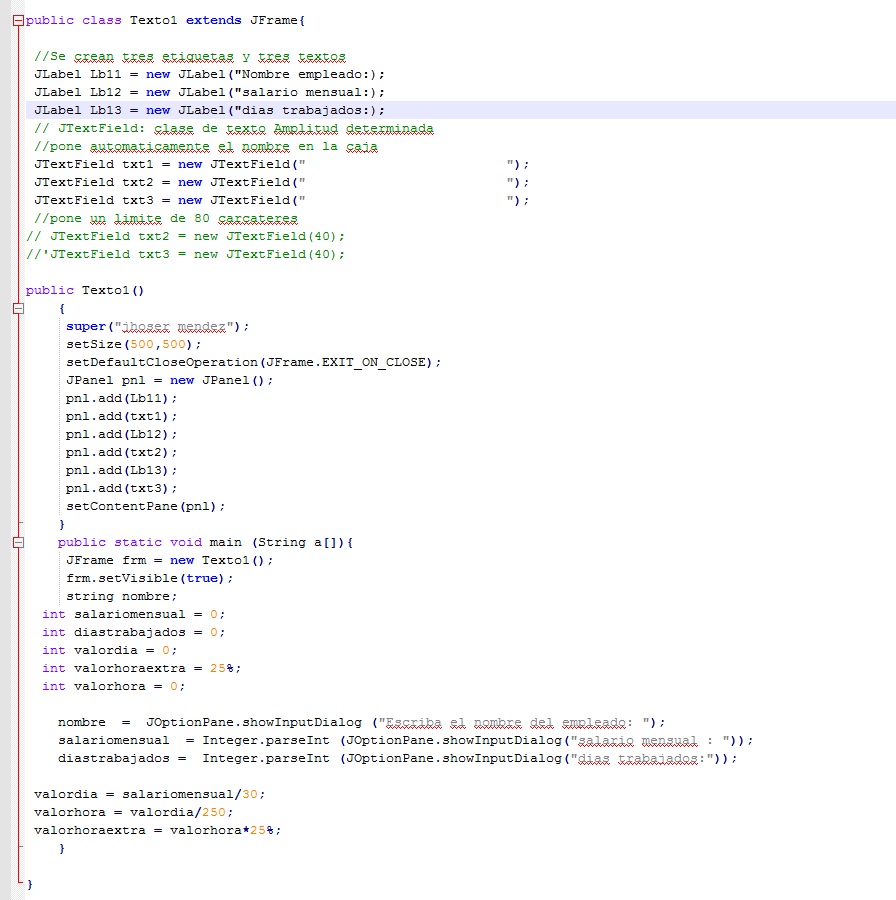Click the 'frm.setVisible(true);' line

click(150, 579)
